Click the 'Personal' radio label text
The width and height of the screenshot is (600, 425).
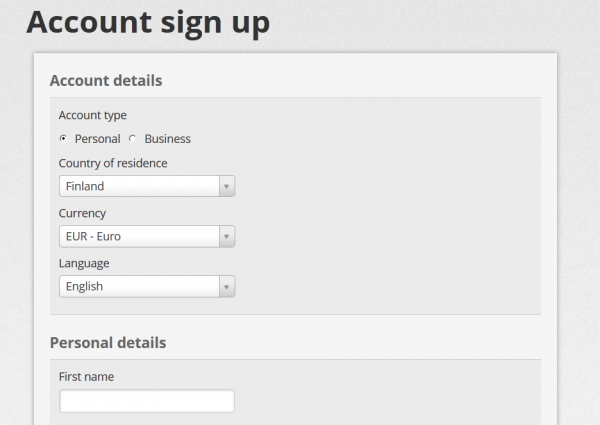point(98,139)
